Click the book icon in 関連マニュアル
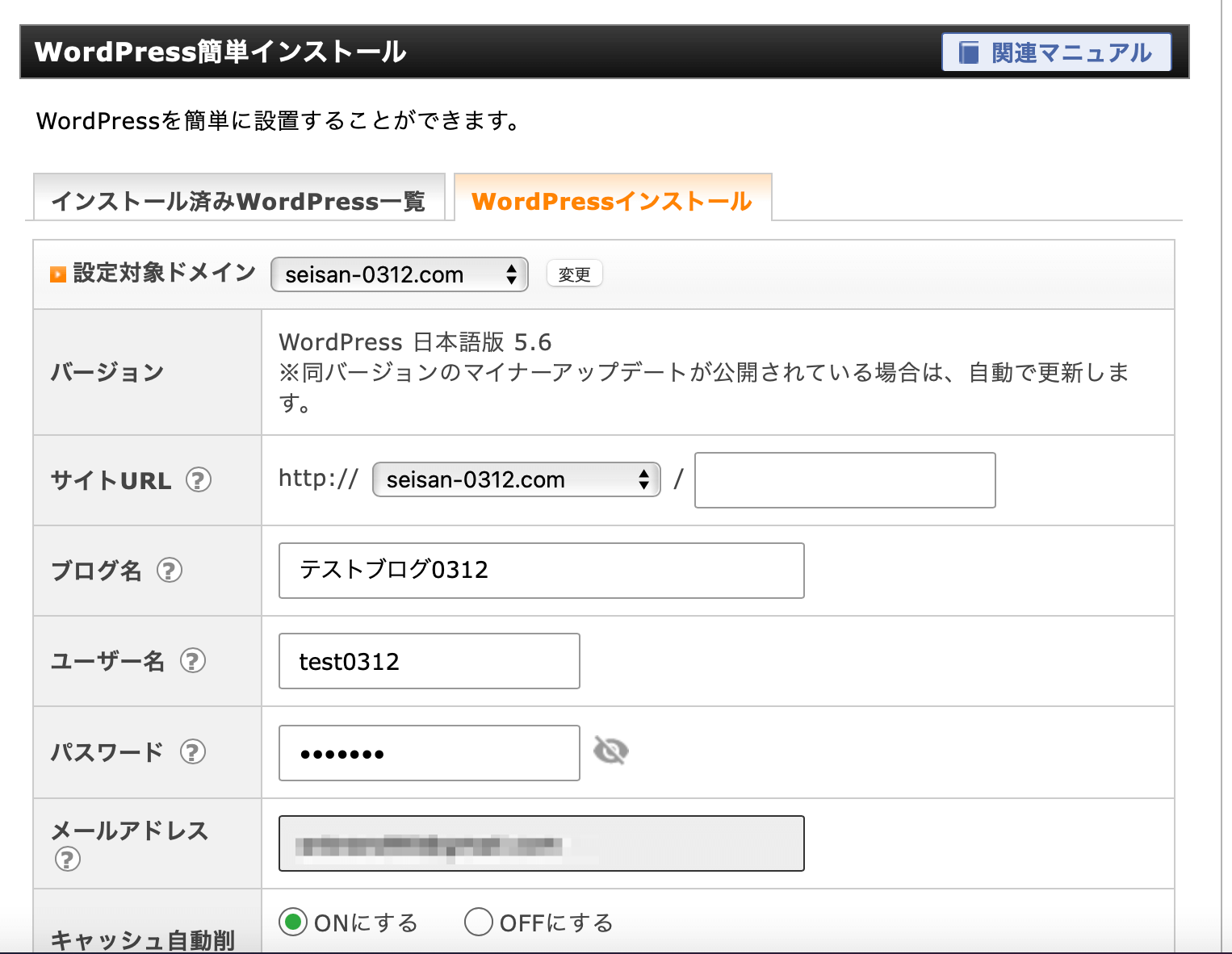1232x954 pixels. pyautogui.click(x=968, y=52)
